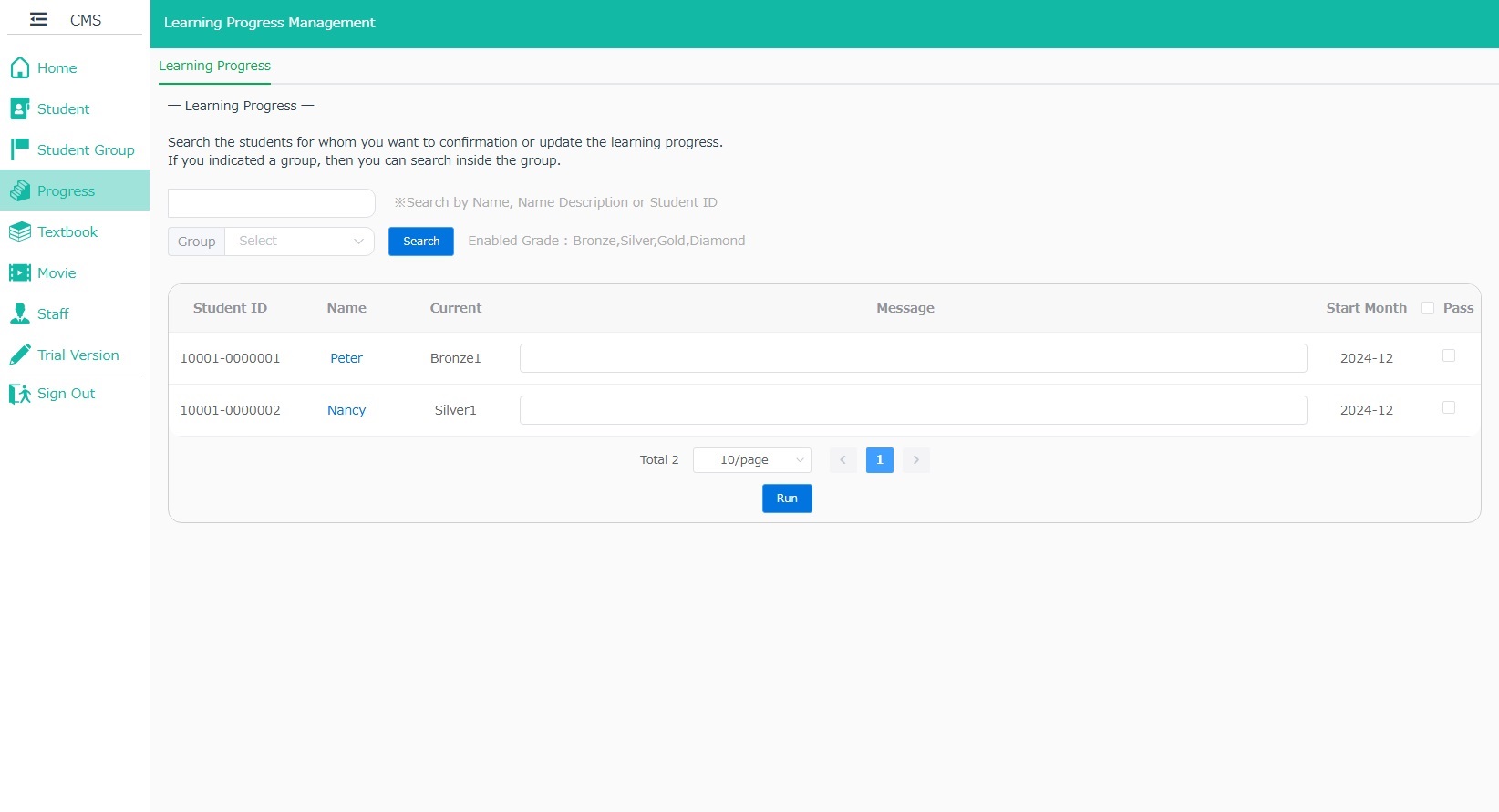Open Nancy's student name link

click(x=346, y=410)
